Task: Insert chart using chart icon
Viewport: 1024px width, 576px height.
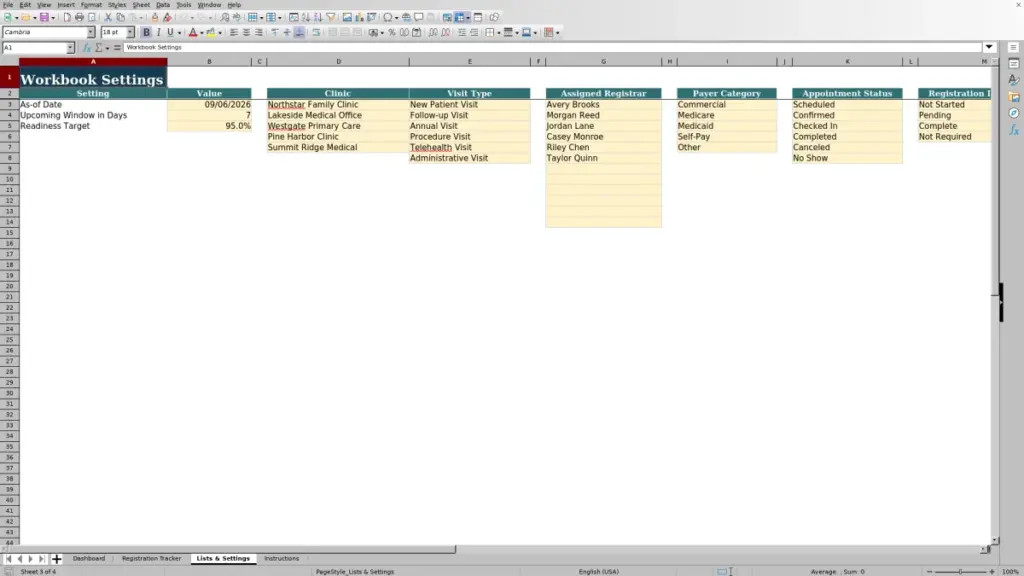Action: coord(359,18)
